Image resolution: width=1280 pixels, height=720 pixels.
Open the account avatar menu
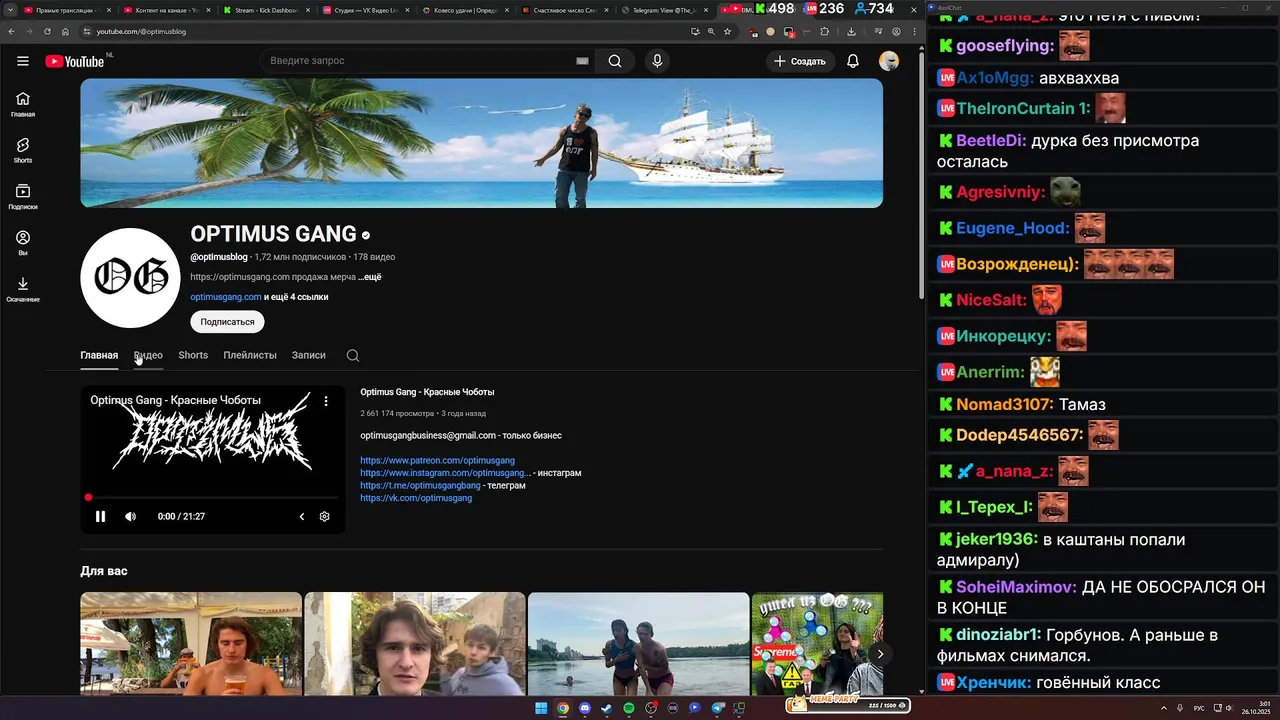pyautogui.click(x=889, y=61)
